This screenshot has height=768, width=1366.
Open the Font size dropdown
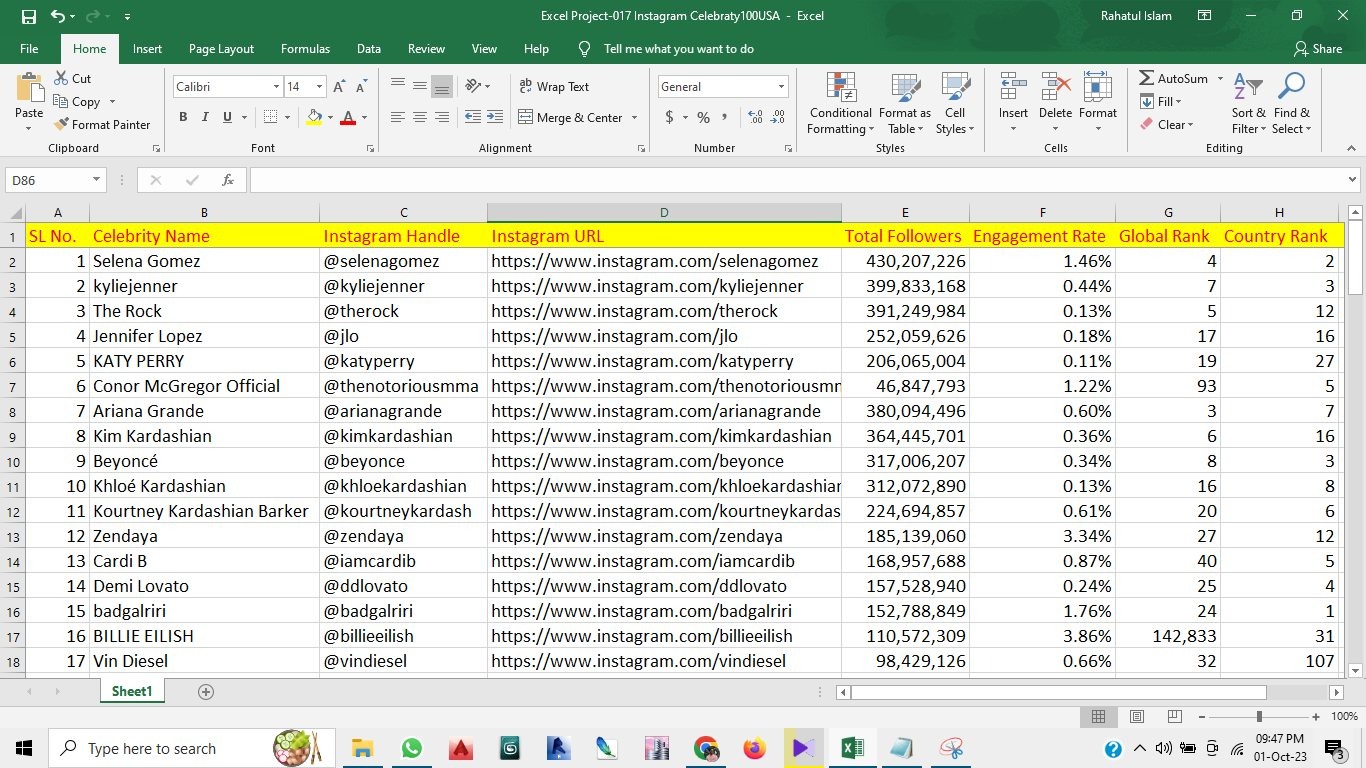[x=319, y=87]
